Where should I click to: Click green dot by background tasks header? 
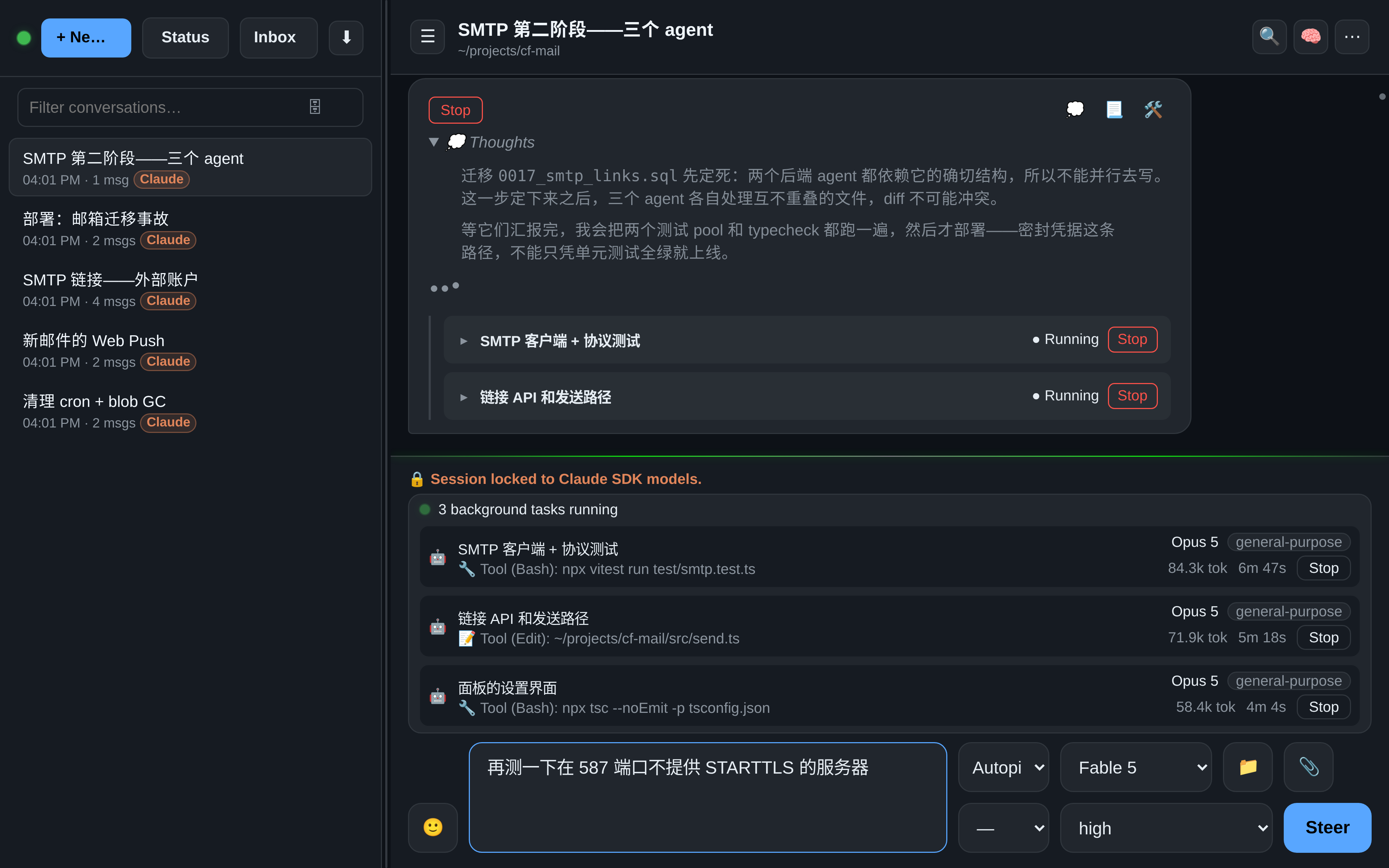point(425,509)
